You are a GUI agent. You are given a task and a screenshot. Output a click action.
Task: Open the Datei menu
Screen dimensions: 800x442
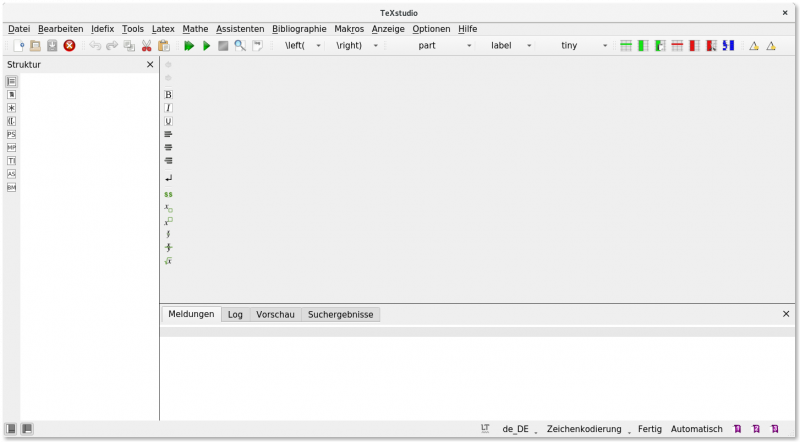19,29
